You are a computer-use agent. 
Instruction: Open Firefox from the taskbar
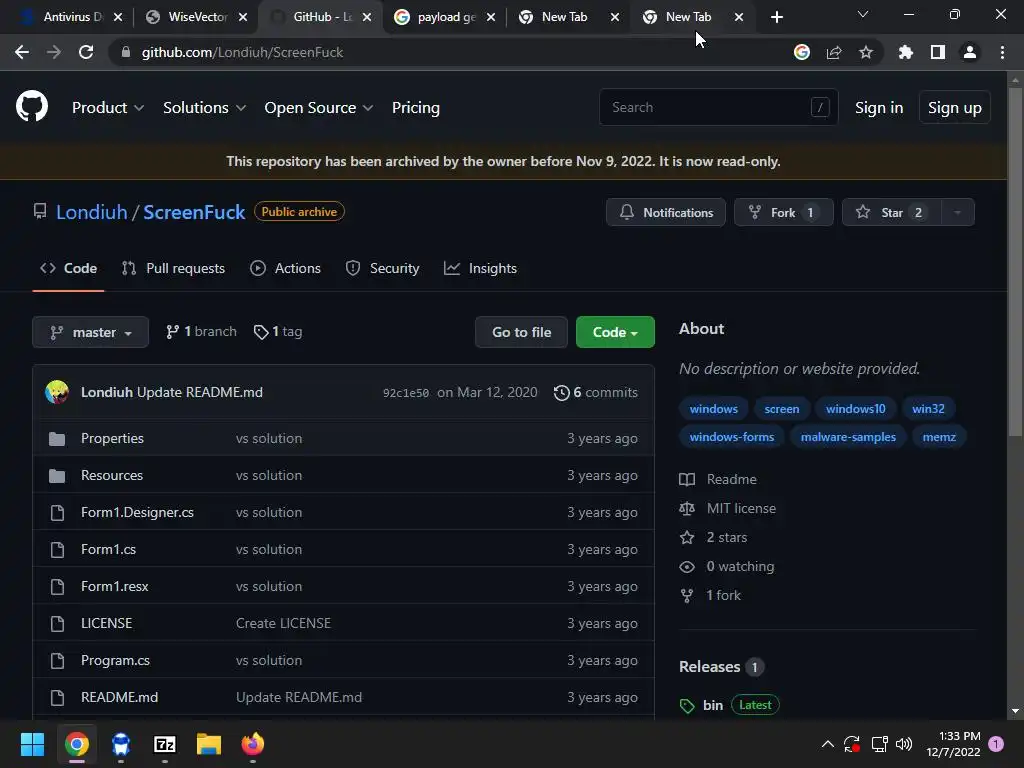(x=253, y=744)
